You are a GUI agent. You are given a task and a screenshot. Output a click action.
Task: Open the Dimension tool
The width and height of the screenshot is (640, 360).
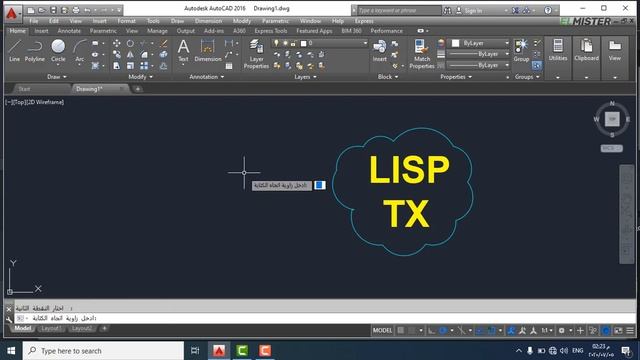(208, 51)
